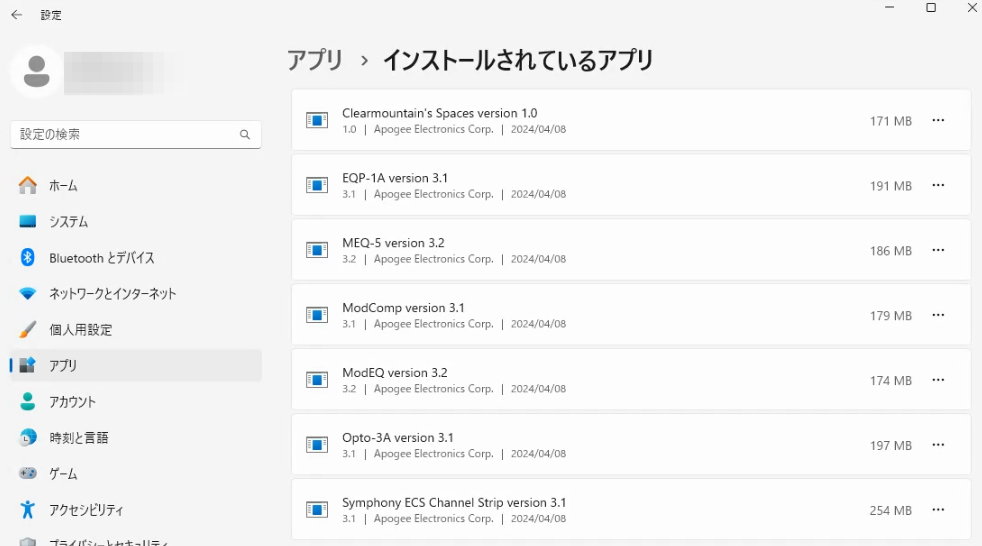Minimize the settings window
This screenshot has height=546, width=982.
(x=889, y=8)
